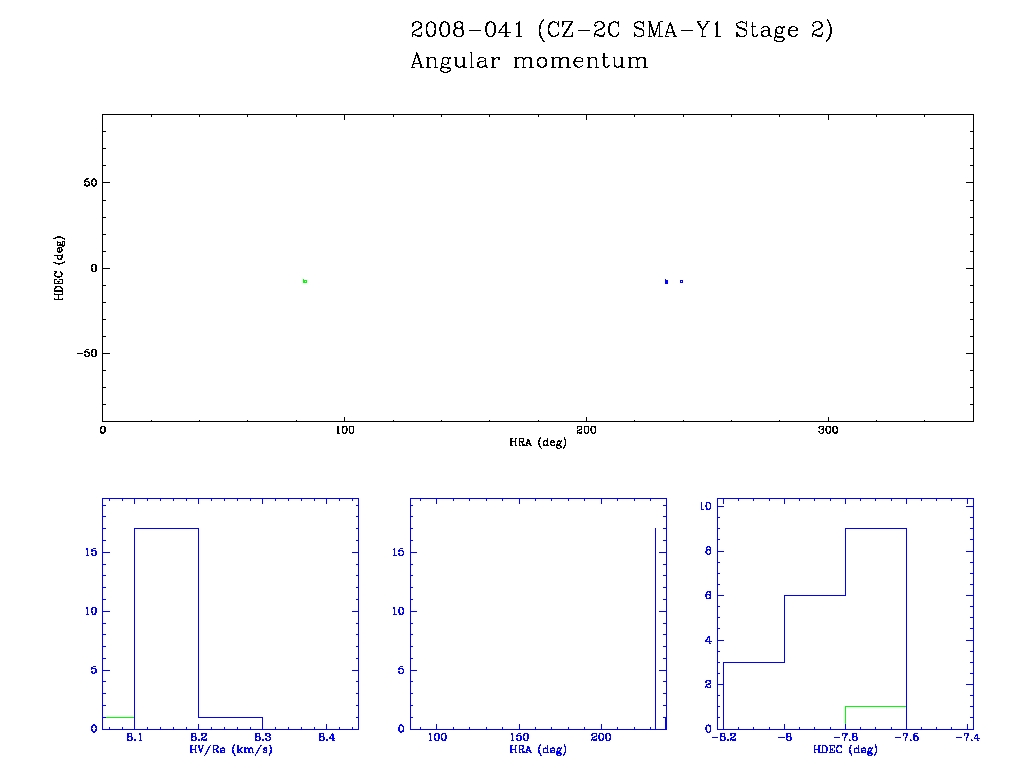Click the 'HRA (deg)' label under the middle histogram
The height and width of the screenshot is (768, 1024).
pos(538,749)
